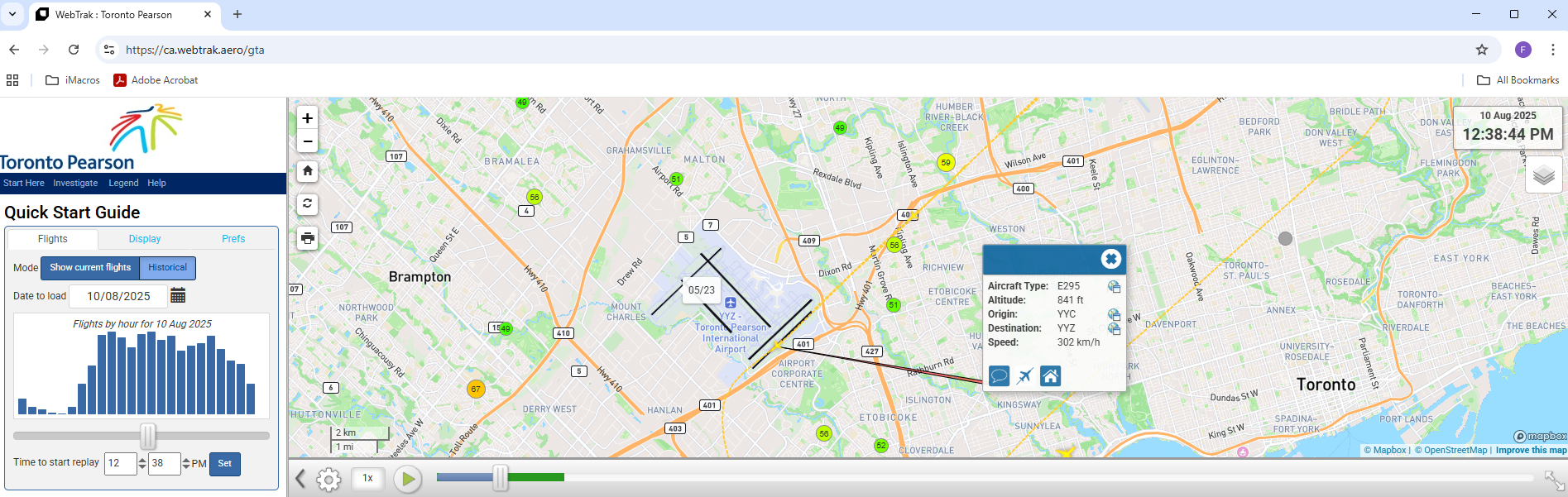This screenshot has height=497, width=1568.
Task: Collapse the side panel with left chevron
Action: click(300, 478)
